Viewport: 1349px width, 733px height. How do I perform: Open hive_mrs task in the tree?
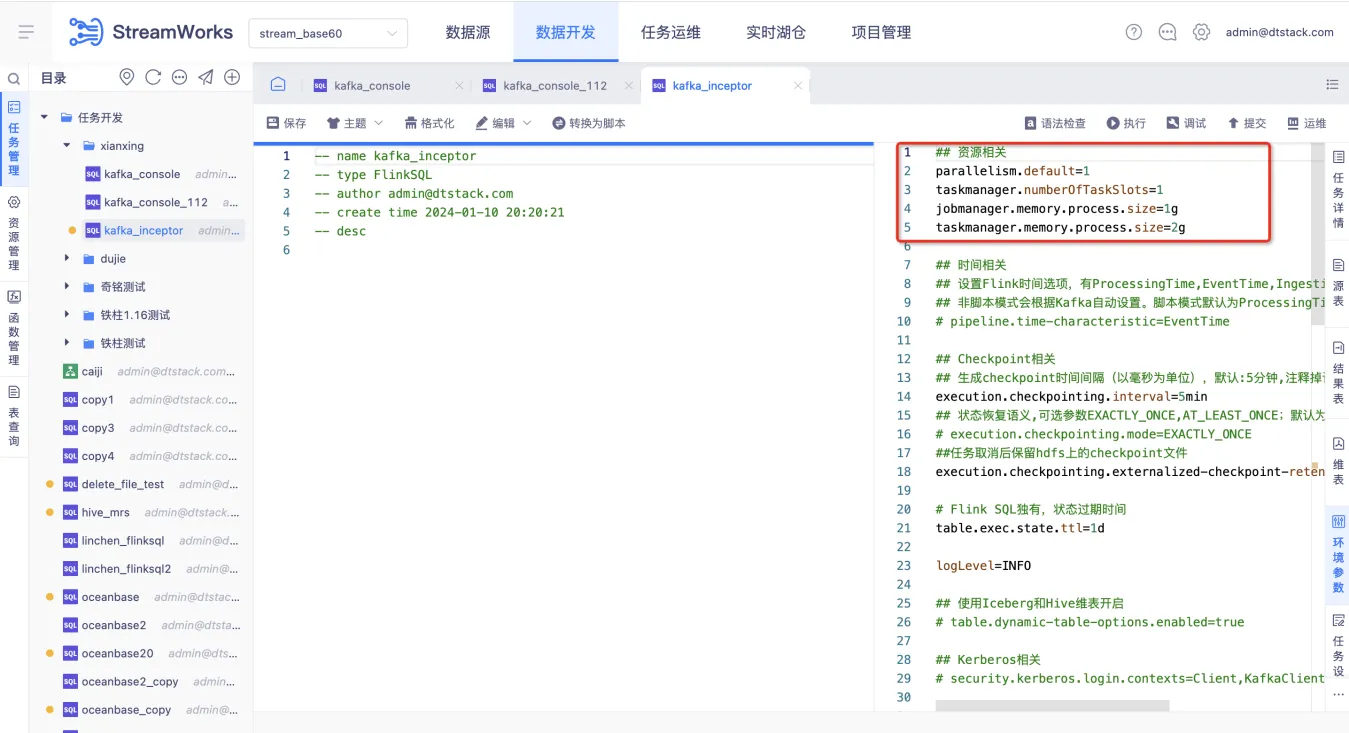[x=107, y=512]
